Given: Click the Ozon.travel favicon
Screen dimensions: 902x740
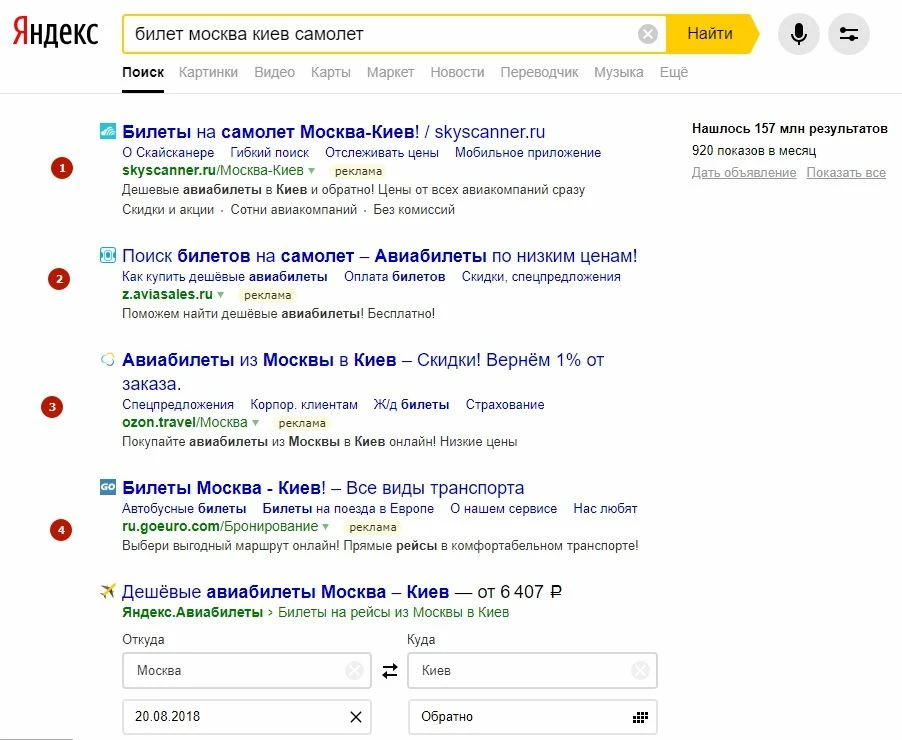Looking at the screenshot, I should pyautogui.click(x=108, y=360).
